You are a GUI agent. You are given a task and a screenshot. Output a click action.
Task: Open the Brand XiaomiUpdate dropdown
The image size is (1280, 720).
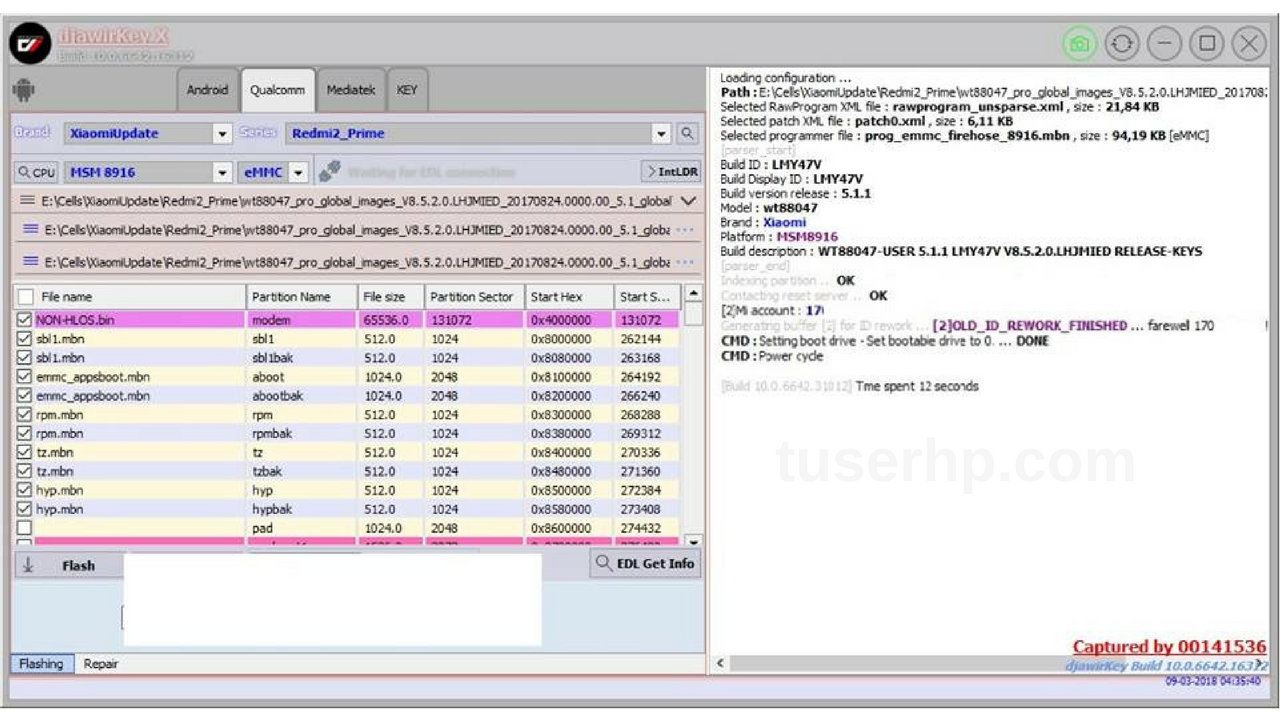222,133
